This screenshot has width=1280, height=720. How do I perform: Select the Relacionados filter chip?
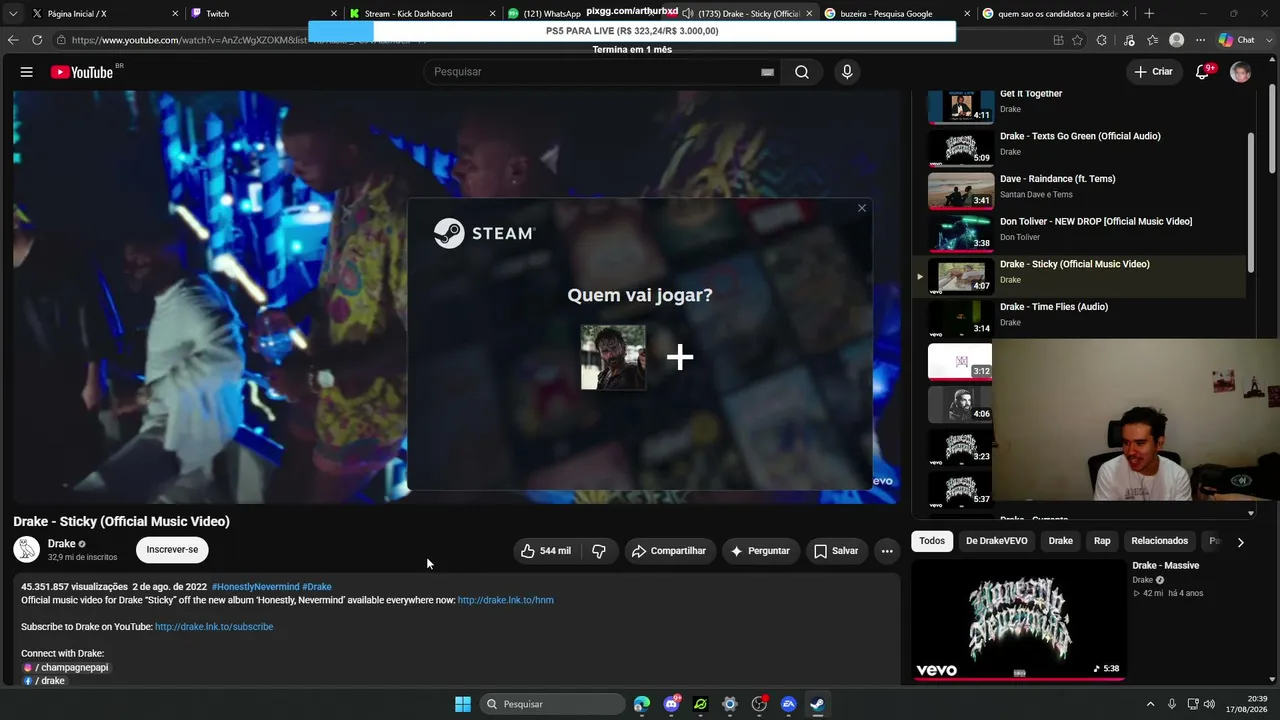pyautogui.click(x=1160, y=541)
